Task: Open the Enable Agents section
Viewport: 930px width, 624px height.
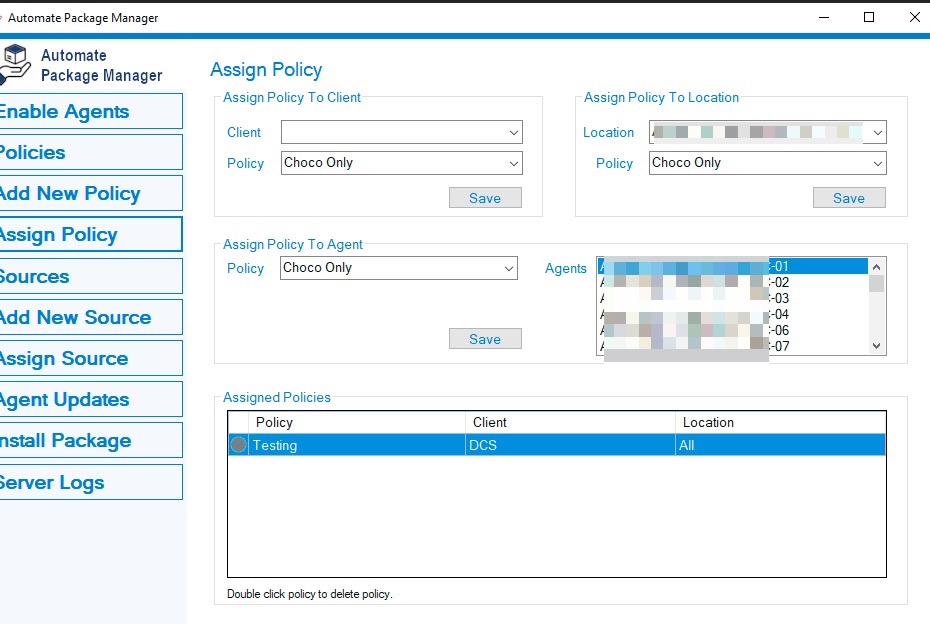Action: (x=91, y=111)
